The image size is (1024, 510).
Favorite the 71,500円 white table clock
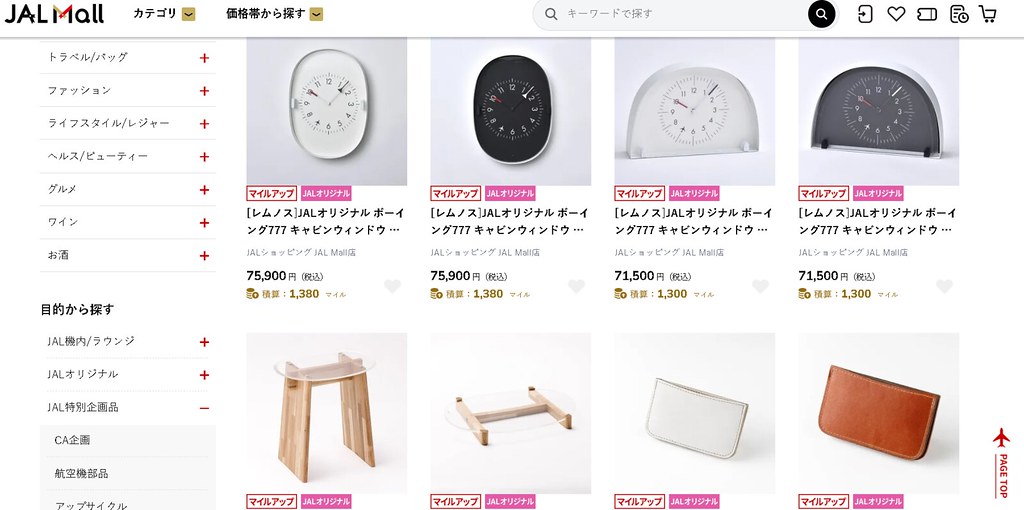click(760, 286)
